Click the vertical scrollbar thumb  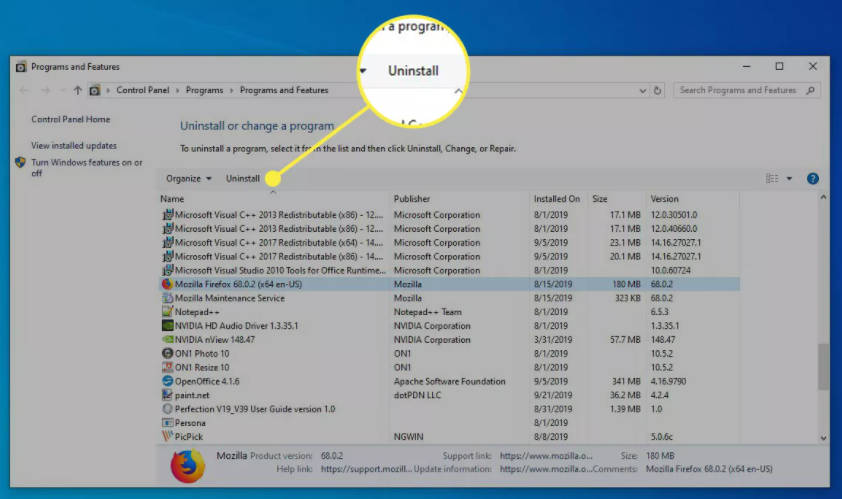pos(823,367)
